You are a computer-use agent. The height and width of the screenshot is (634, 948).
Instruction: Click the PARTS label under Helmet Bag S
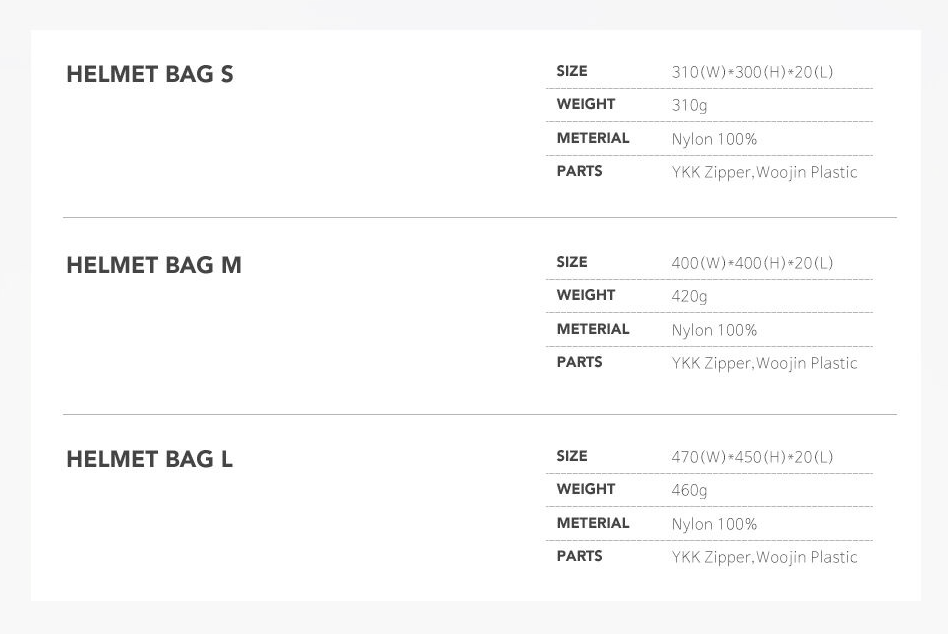pos(580,171)
